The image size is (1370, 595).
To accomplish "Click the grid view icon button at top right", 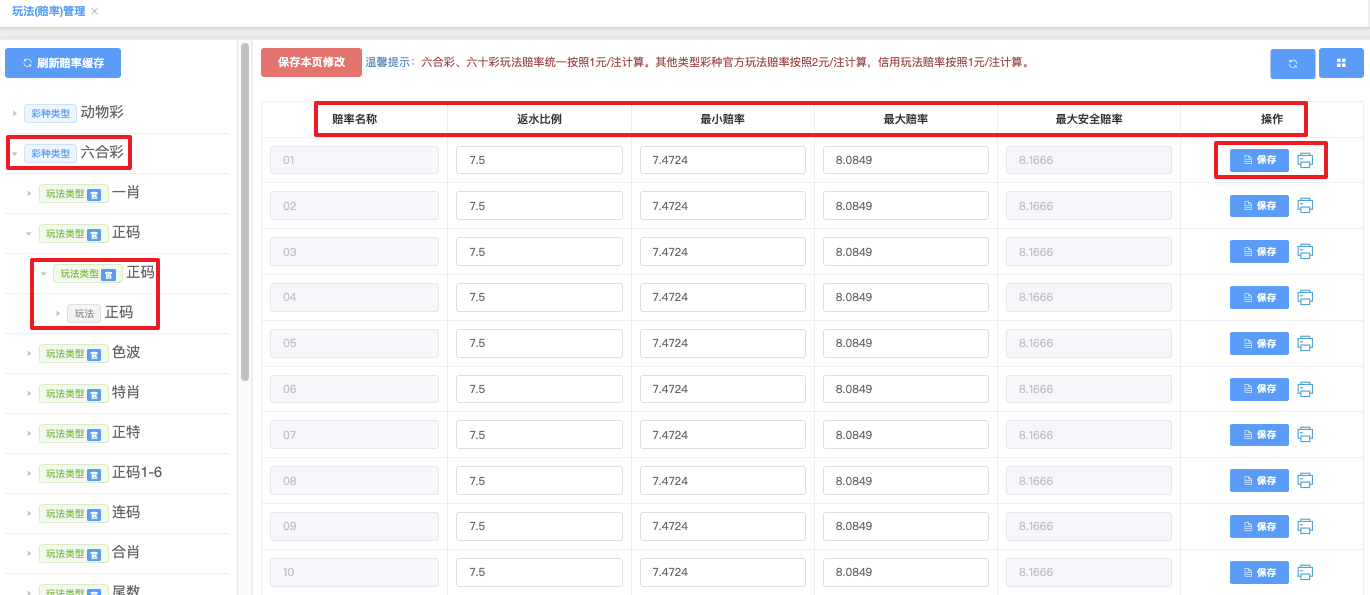I will tap(1341, 63).
